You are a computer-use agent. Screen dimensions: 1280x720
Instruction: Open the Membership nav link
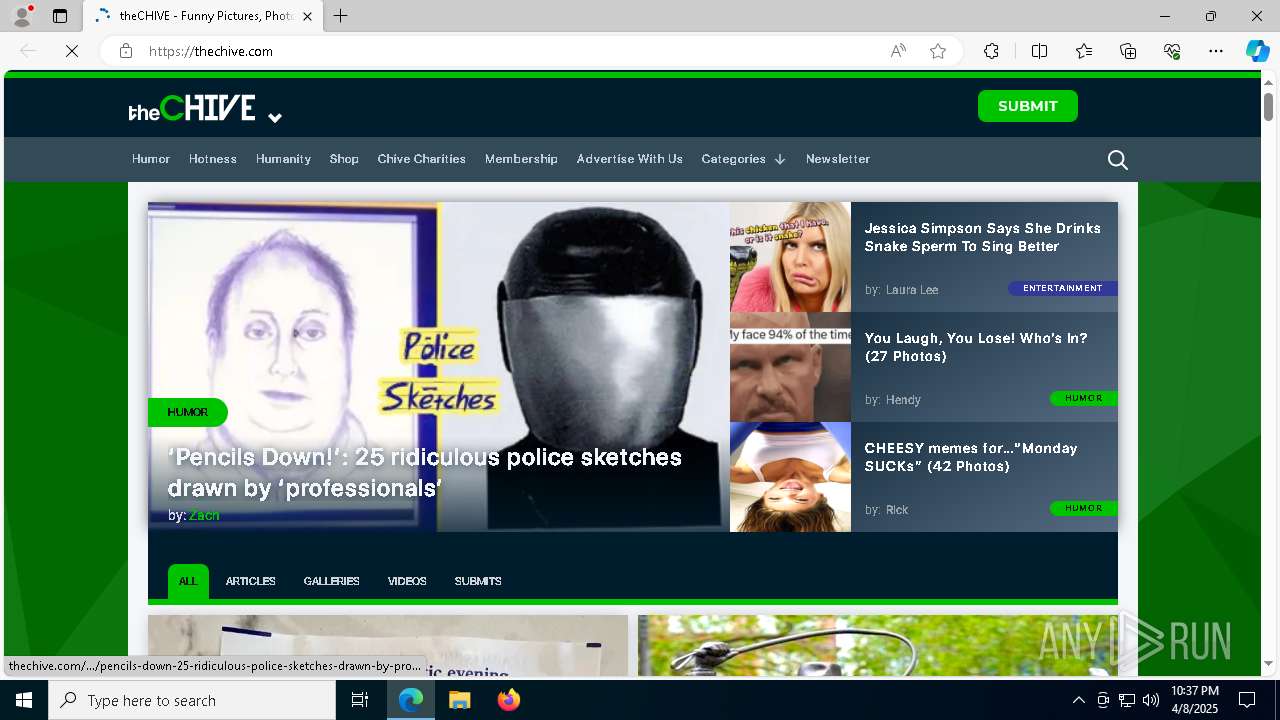point(521,159)
